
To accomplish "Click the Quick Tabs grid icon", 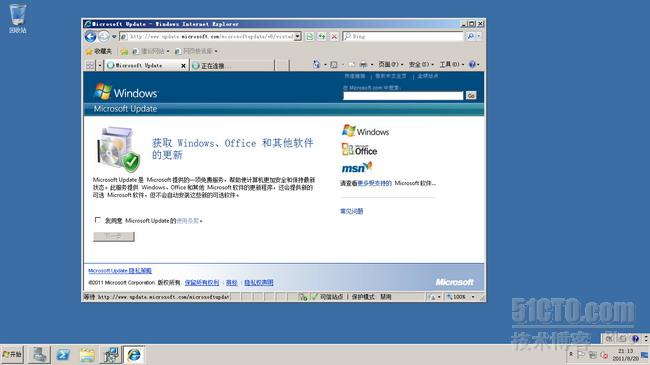I will pos(90,65).
